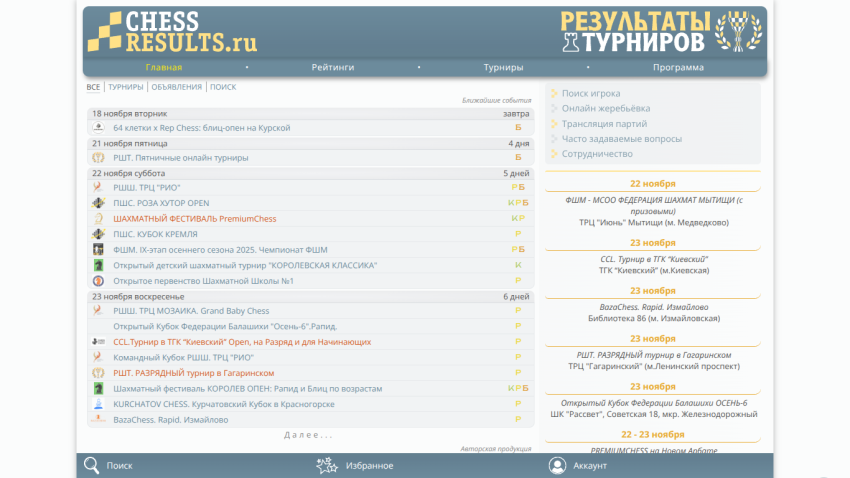Click the icon beside ФШМ. IX-этап осеннего сезона
The image size is (850, 478).
coord(98,250)
